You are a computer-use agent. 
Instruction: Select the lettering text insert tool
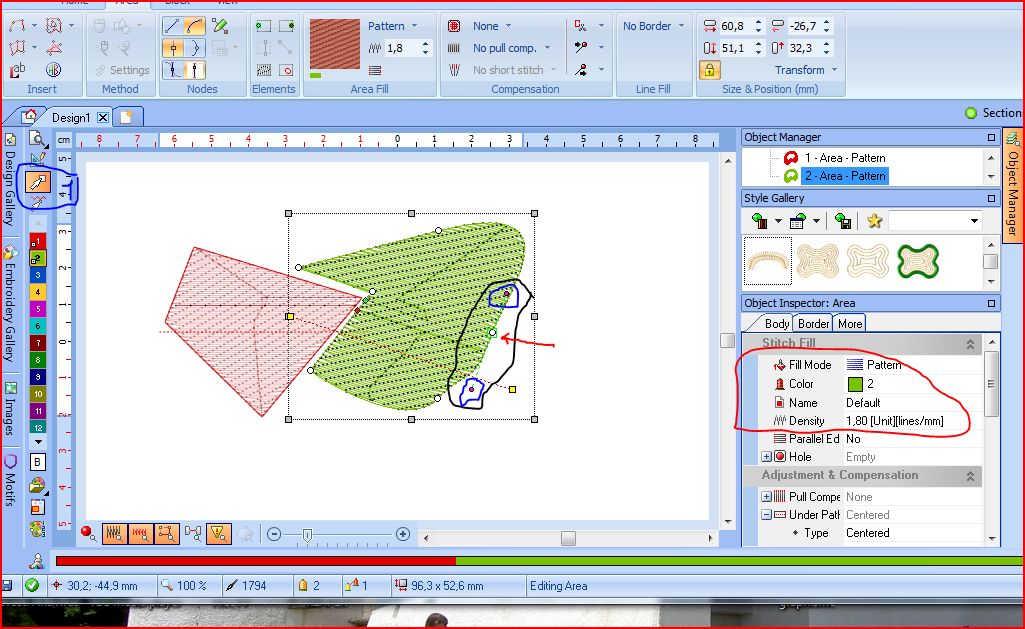[18, 70]
